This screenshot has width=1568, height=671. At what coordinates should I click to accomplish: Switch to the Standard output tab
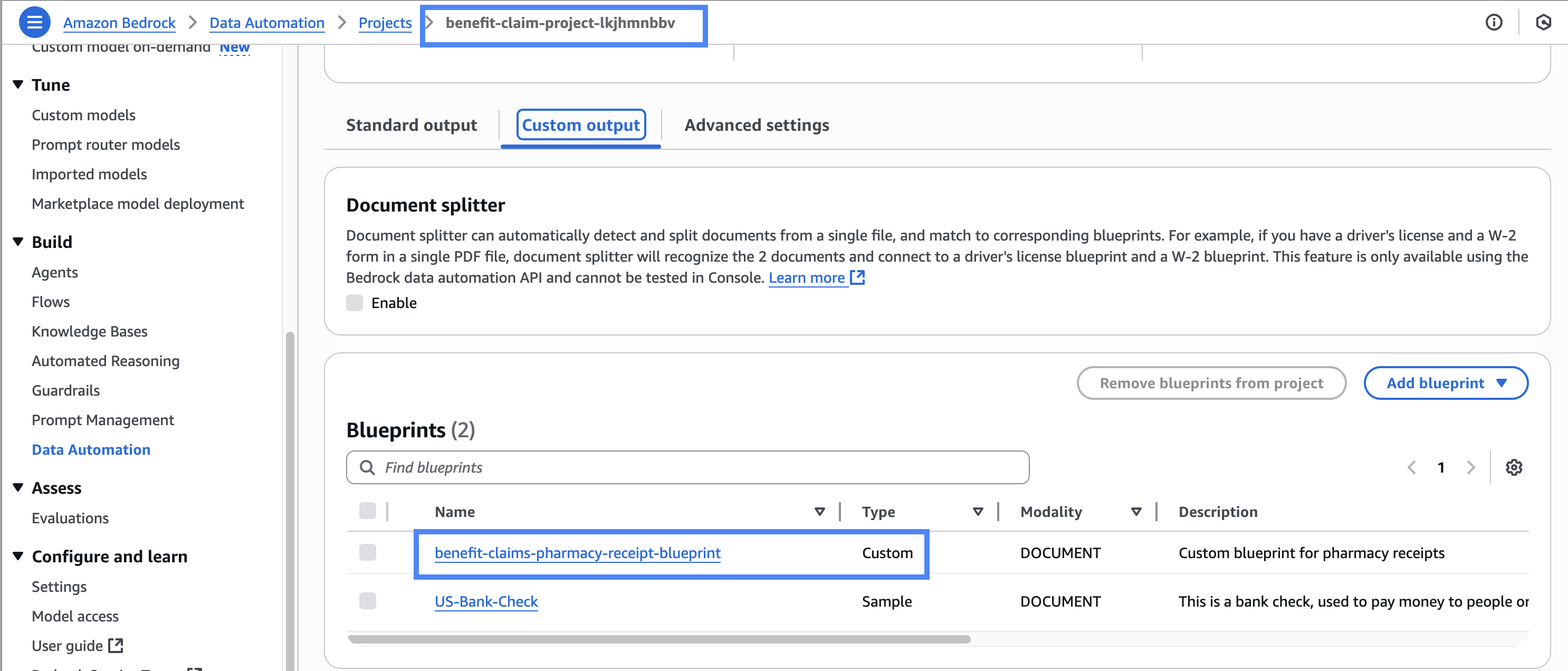tap(412, 124)
